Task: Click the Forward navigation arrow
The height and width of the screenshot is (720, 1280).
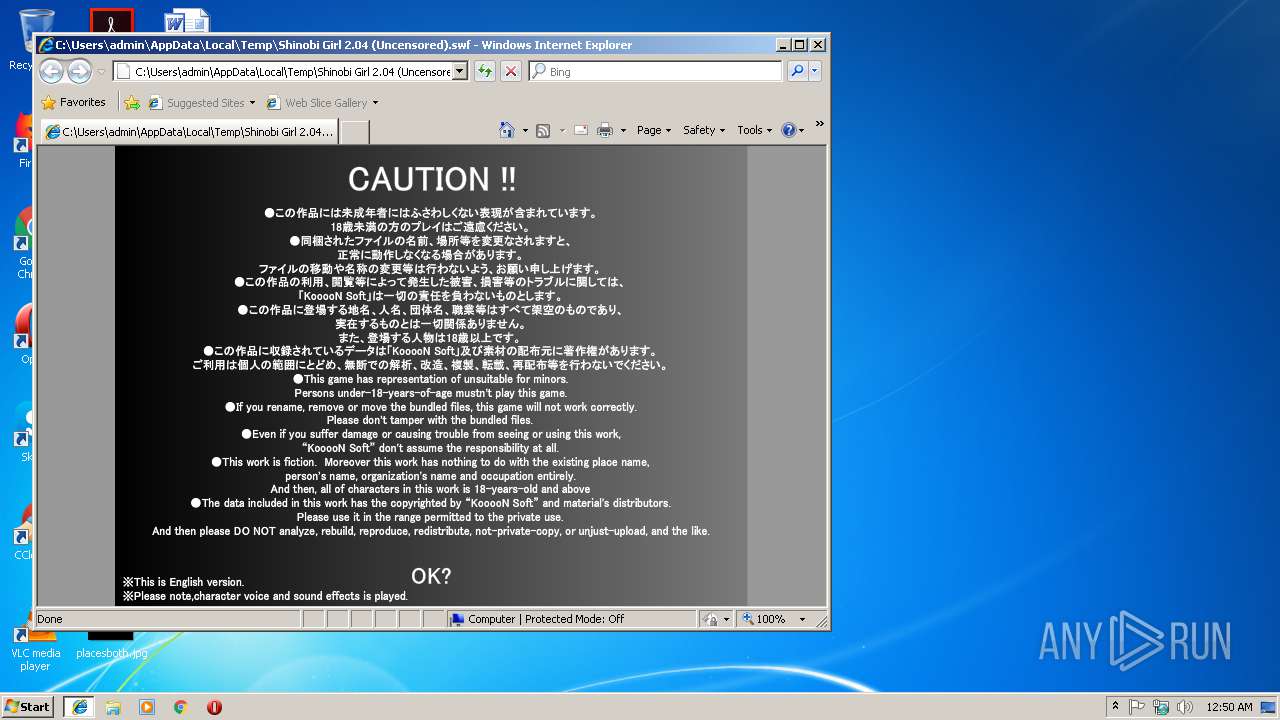Action: (x=79, y=71)
